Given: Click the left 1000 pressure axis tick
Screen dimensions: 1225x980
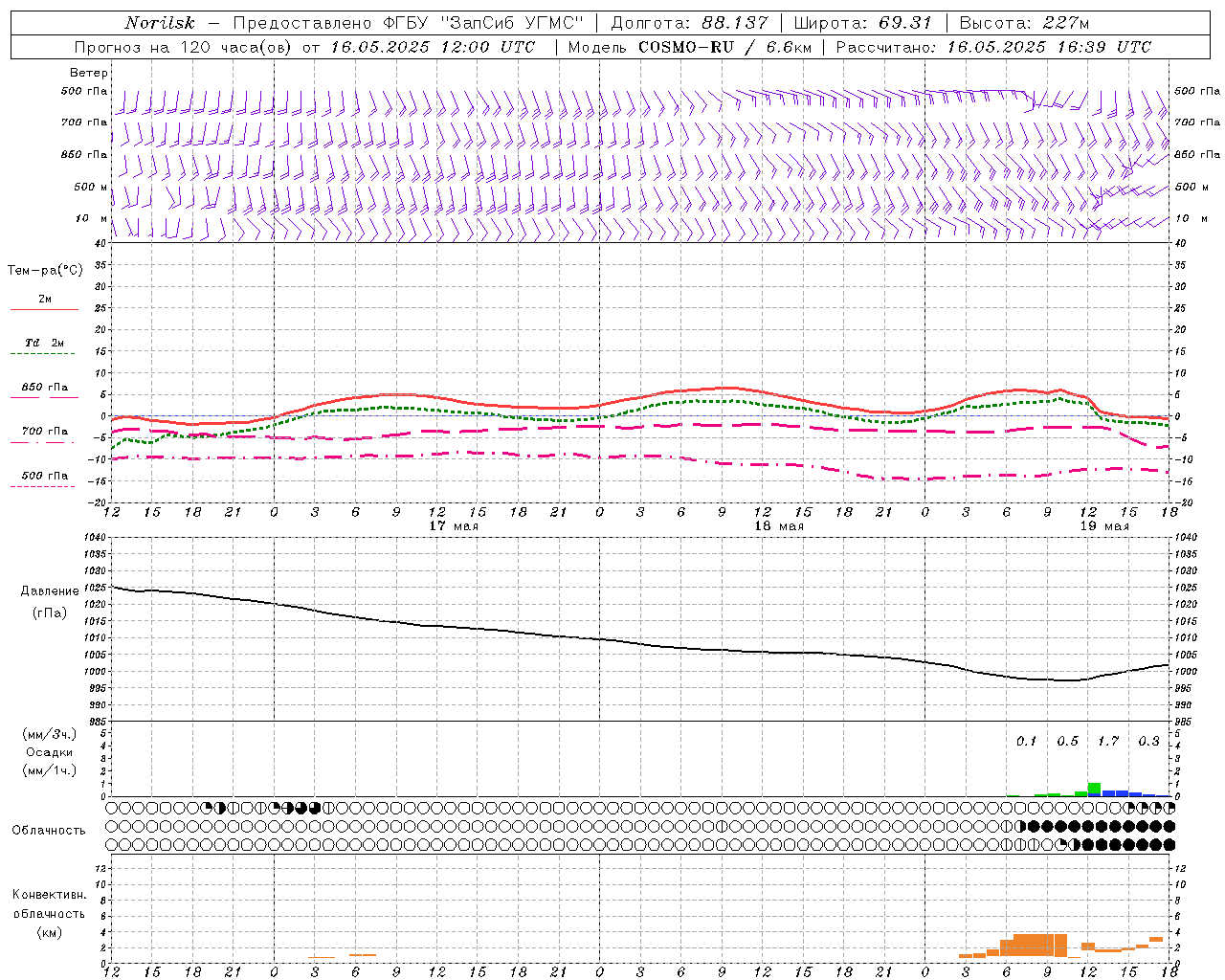Looking at the screenshot, I should pos(94,671).
